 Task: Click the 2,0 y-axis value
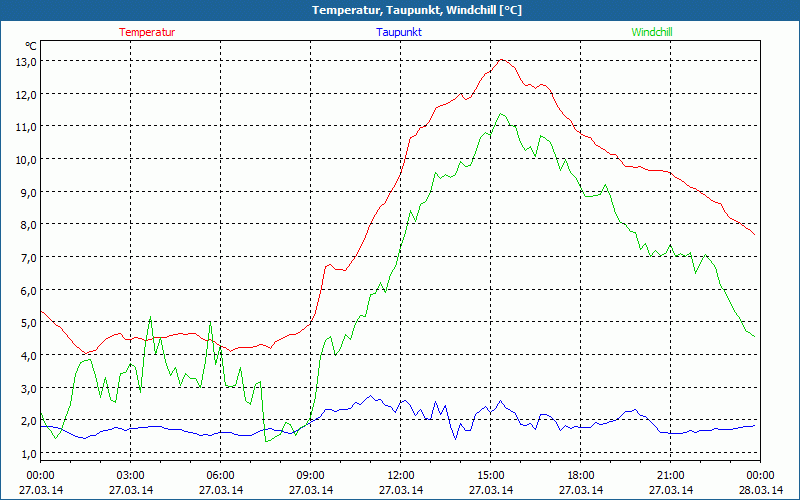(28, 420)
